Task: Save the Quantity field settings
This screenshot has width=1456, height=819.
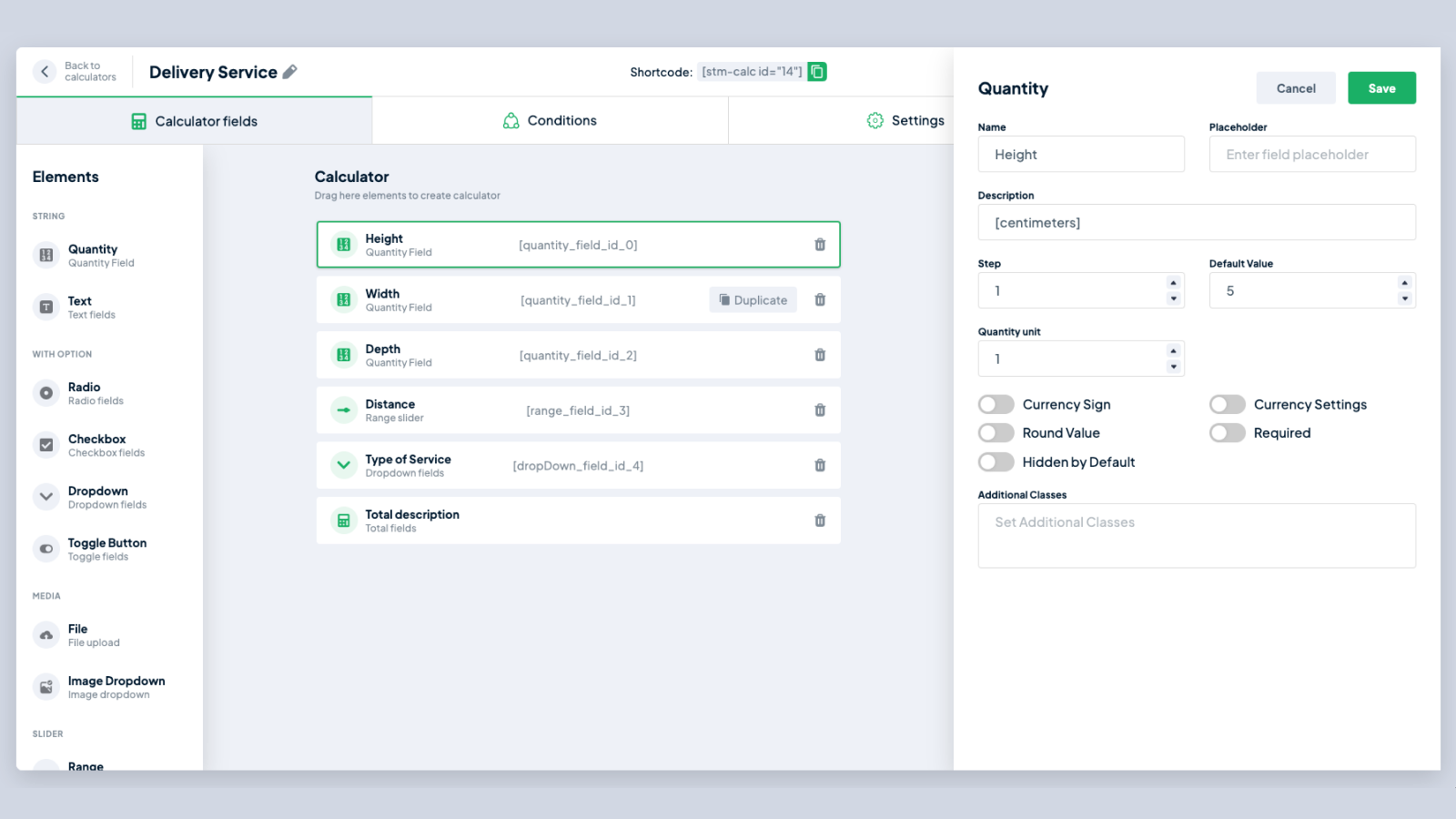Action: tap(1381, 88)
